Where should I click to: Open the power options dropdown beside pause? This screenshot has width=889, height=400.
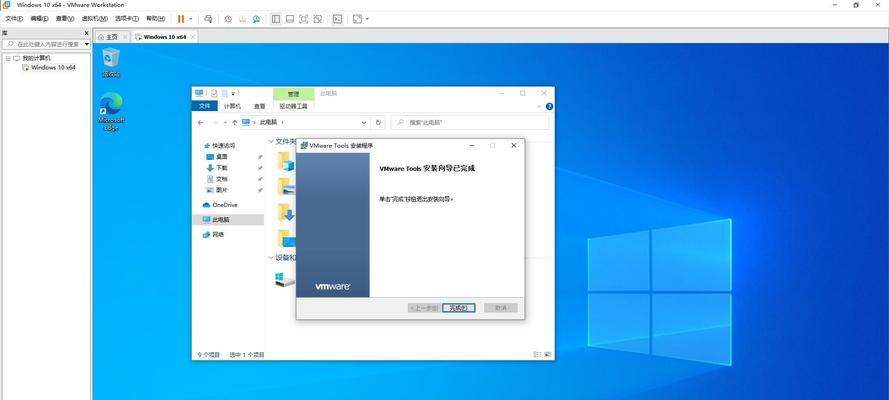190,19
